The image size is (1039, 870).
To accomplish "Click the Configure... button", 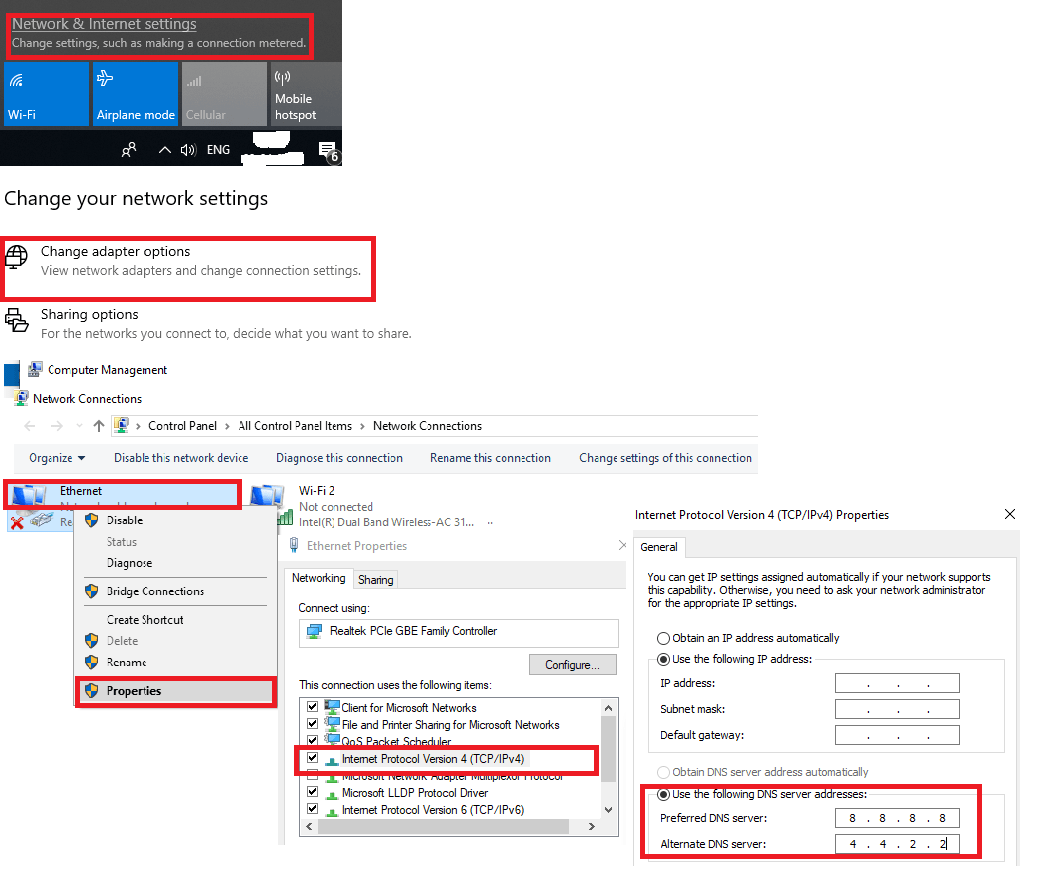I will (573, 666).
